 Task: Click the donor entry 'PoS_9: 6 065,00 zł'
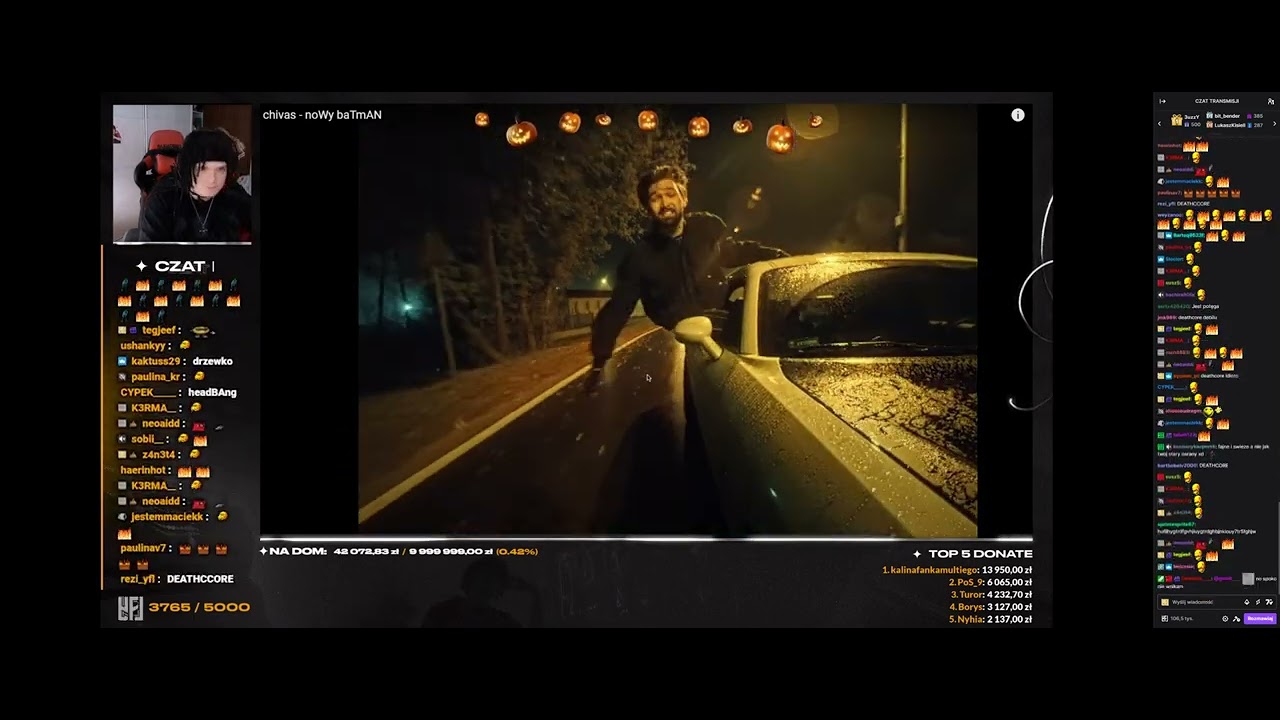tap(990, 582)
